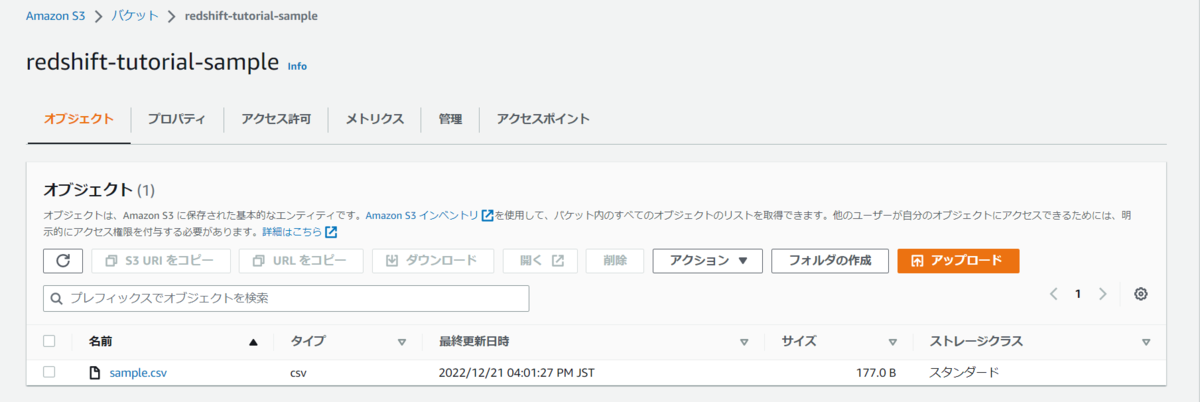Go to Amazon S3 breadcrumb link
Image resolution: width=1200 pixels, height=402 pixels.
pyautogui.click(x=56, y=17)
